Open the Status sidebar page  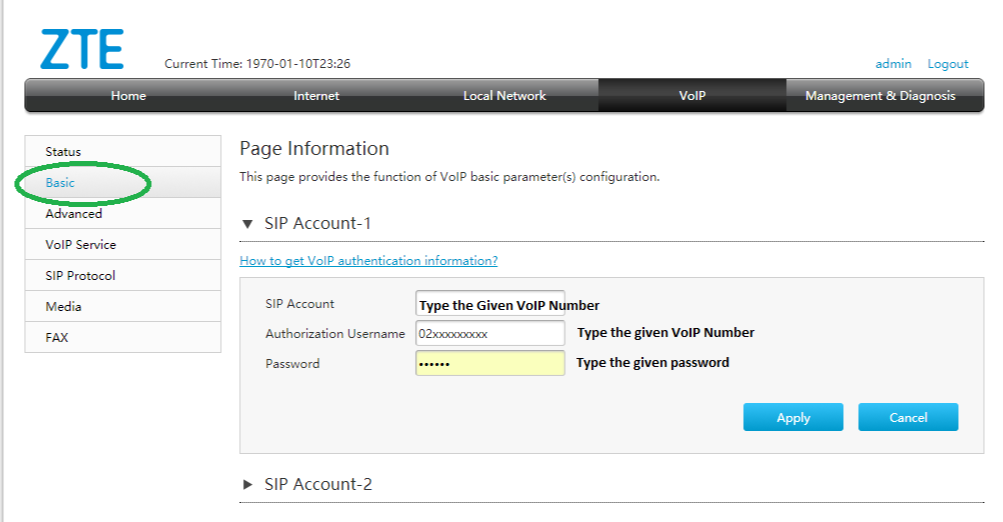63,152
